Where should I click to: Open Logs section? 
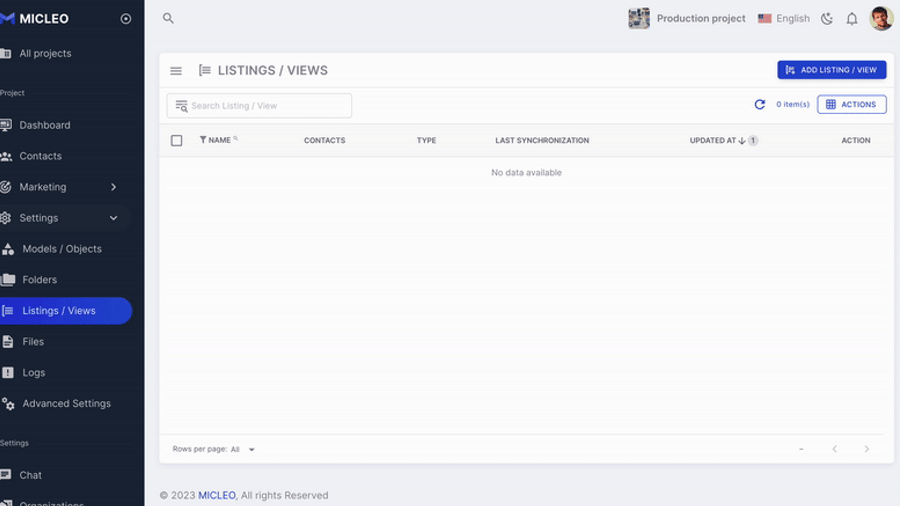pos(33,373)
